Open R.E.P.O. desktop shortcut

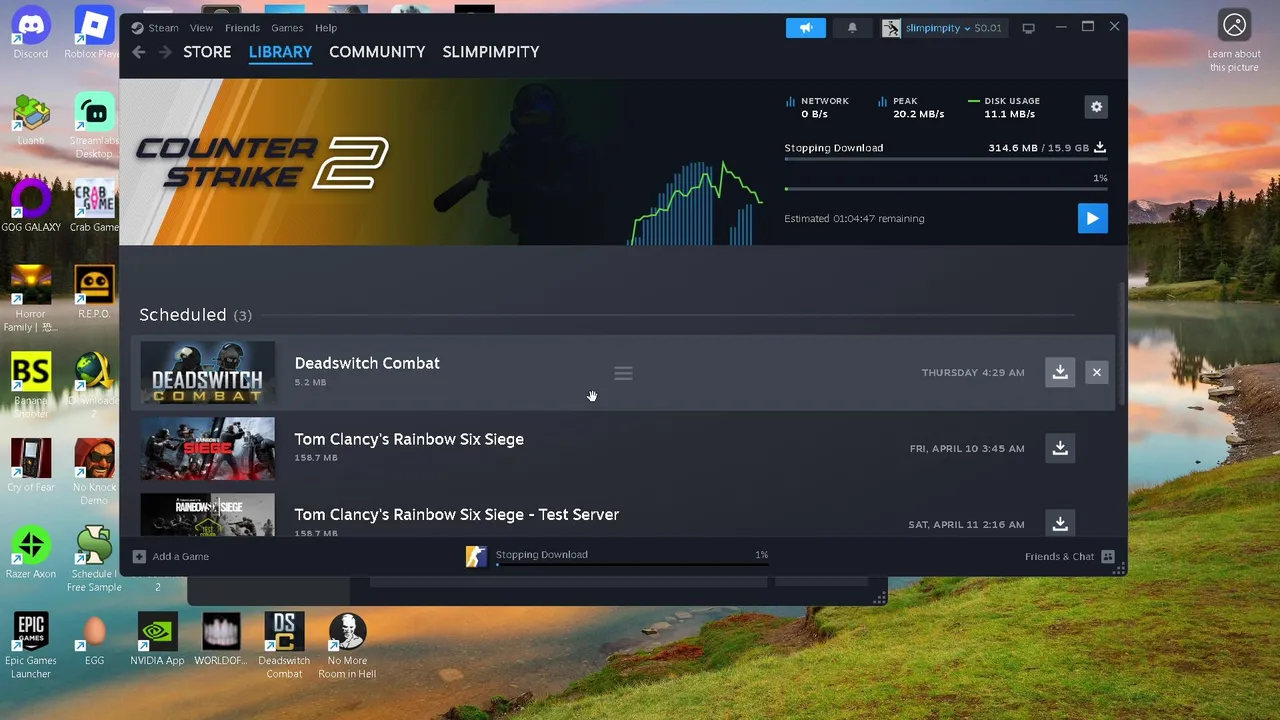pos(94,292)
